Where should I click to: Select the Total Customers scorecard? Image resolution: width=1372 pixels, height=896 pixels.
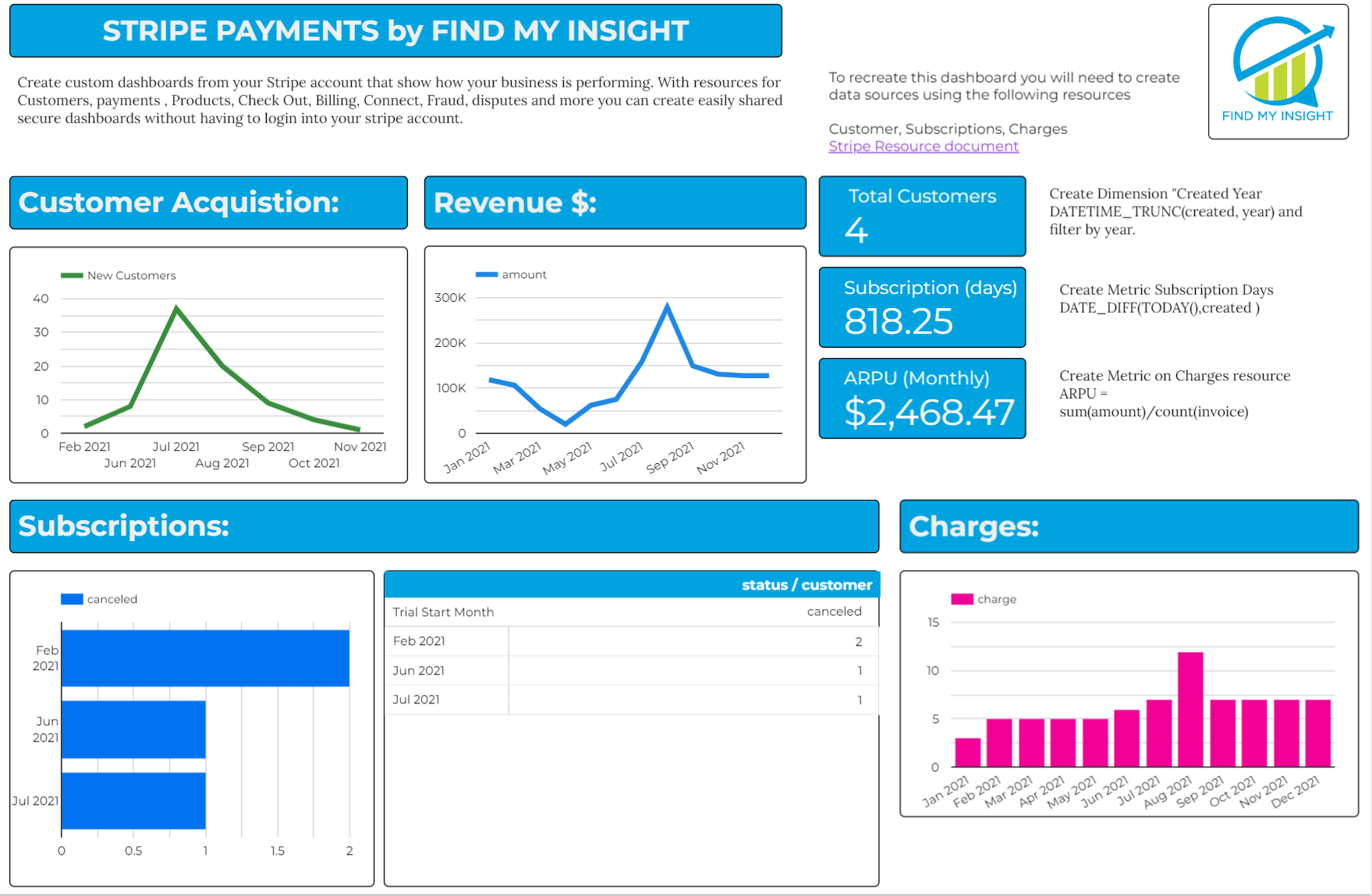(922, 216)
